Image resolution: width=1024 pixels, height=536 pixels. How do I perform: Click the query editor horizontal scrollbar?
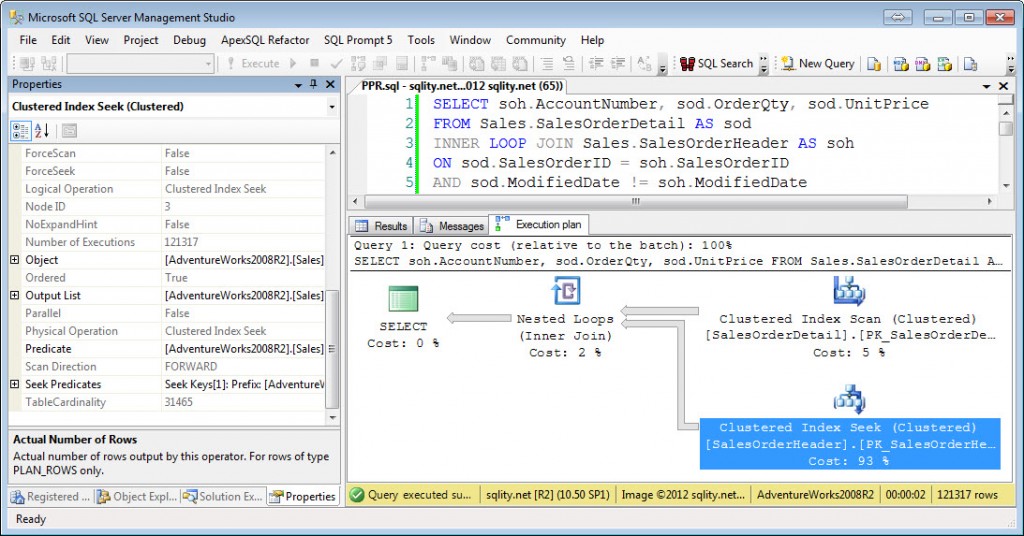tap(630, 200)
